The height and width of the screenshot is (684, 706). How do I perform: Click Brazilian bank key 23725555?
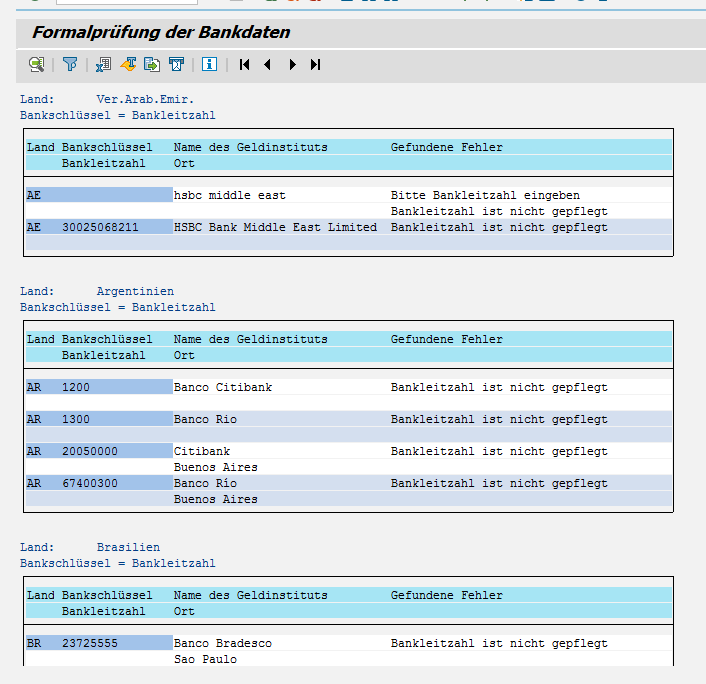[89, 643]
